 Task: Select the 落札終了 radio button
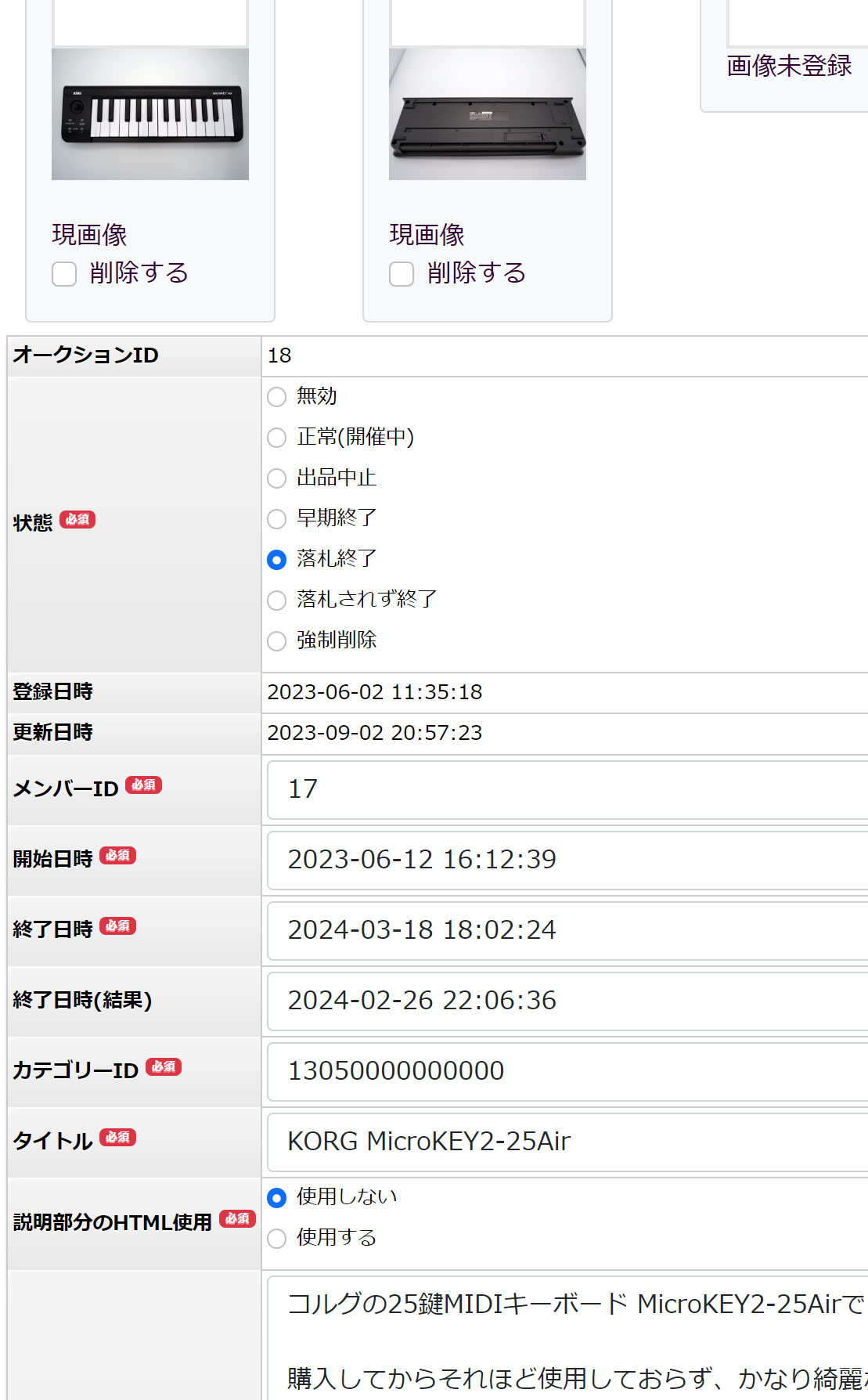(277, 560)
